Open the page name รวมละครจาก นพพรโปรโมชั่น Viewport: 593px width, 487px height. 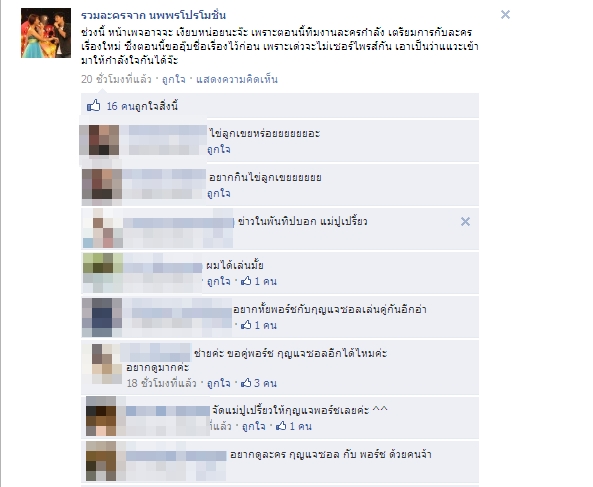click(x=153, y=16)
